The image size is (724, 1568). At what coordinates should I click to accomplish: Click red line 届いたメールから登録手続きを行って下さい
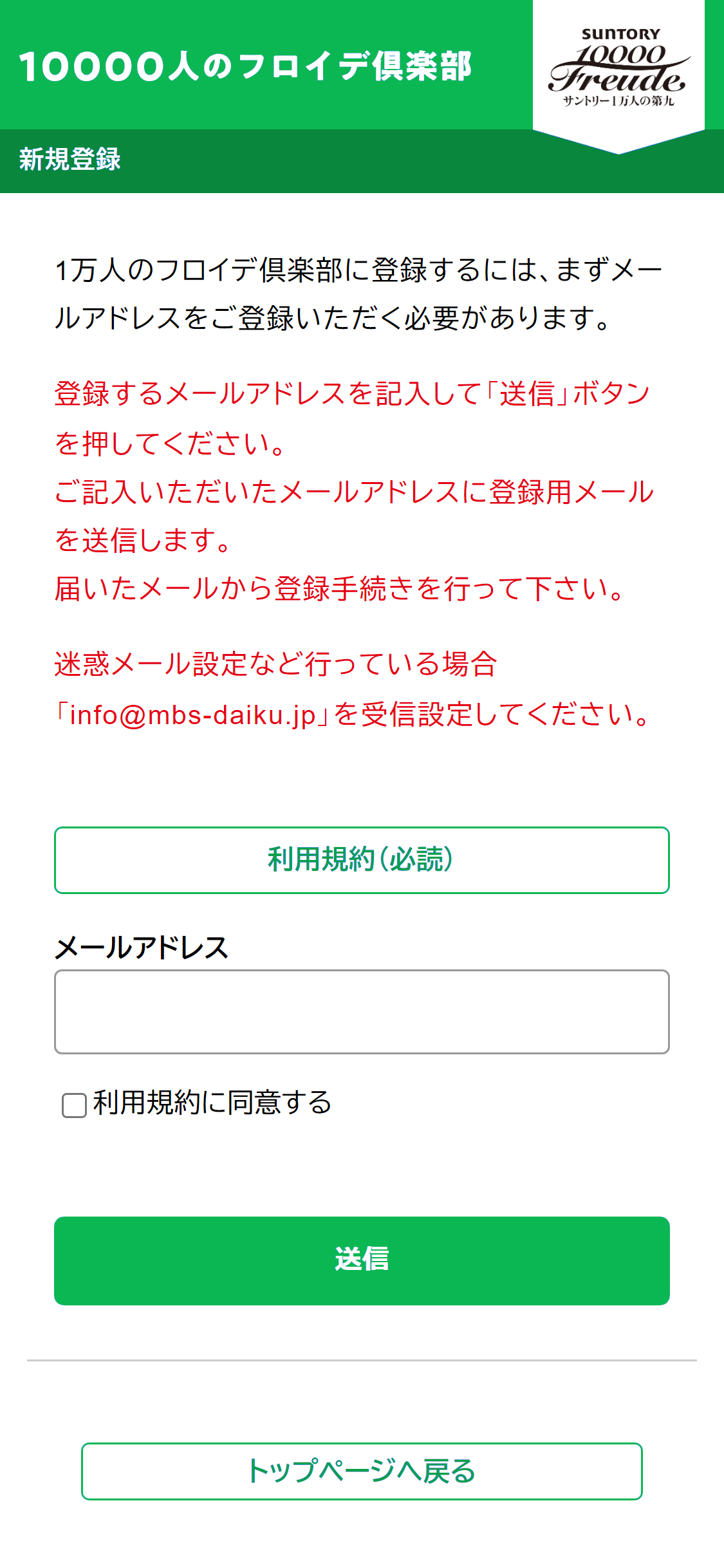[x=340, y=588]
